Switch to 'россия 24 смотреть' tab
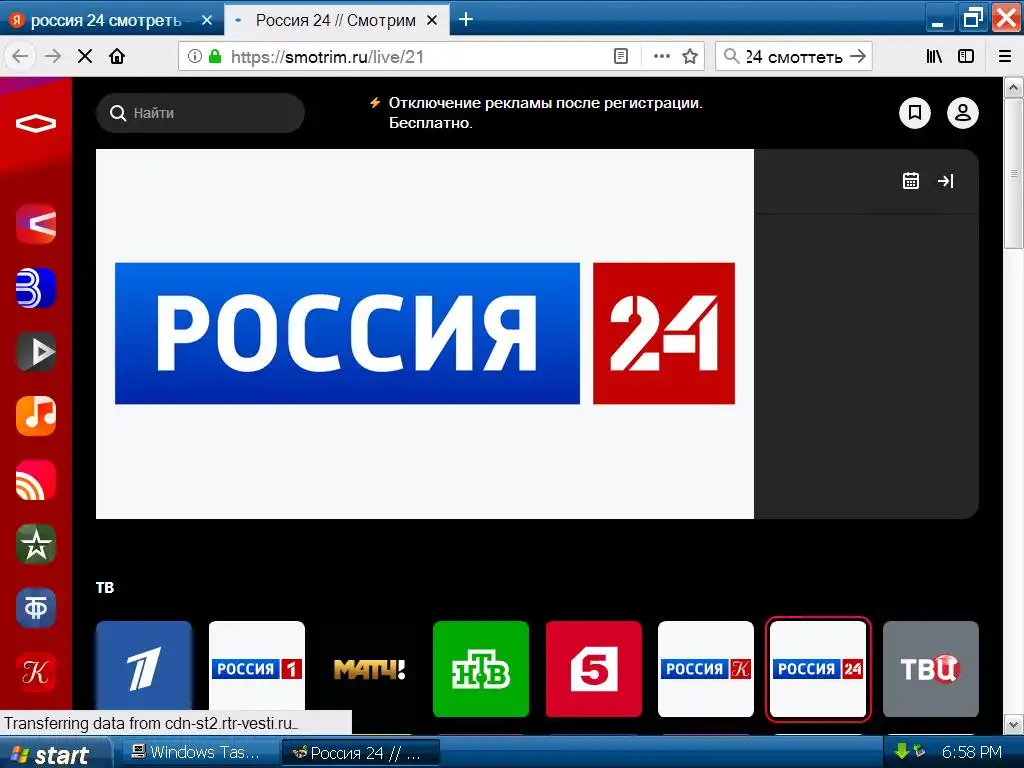Image resolution: width=1024 pixels, height=768 pixels. pos(106,20)
